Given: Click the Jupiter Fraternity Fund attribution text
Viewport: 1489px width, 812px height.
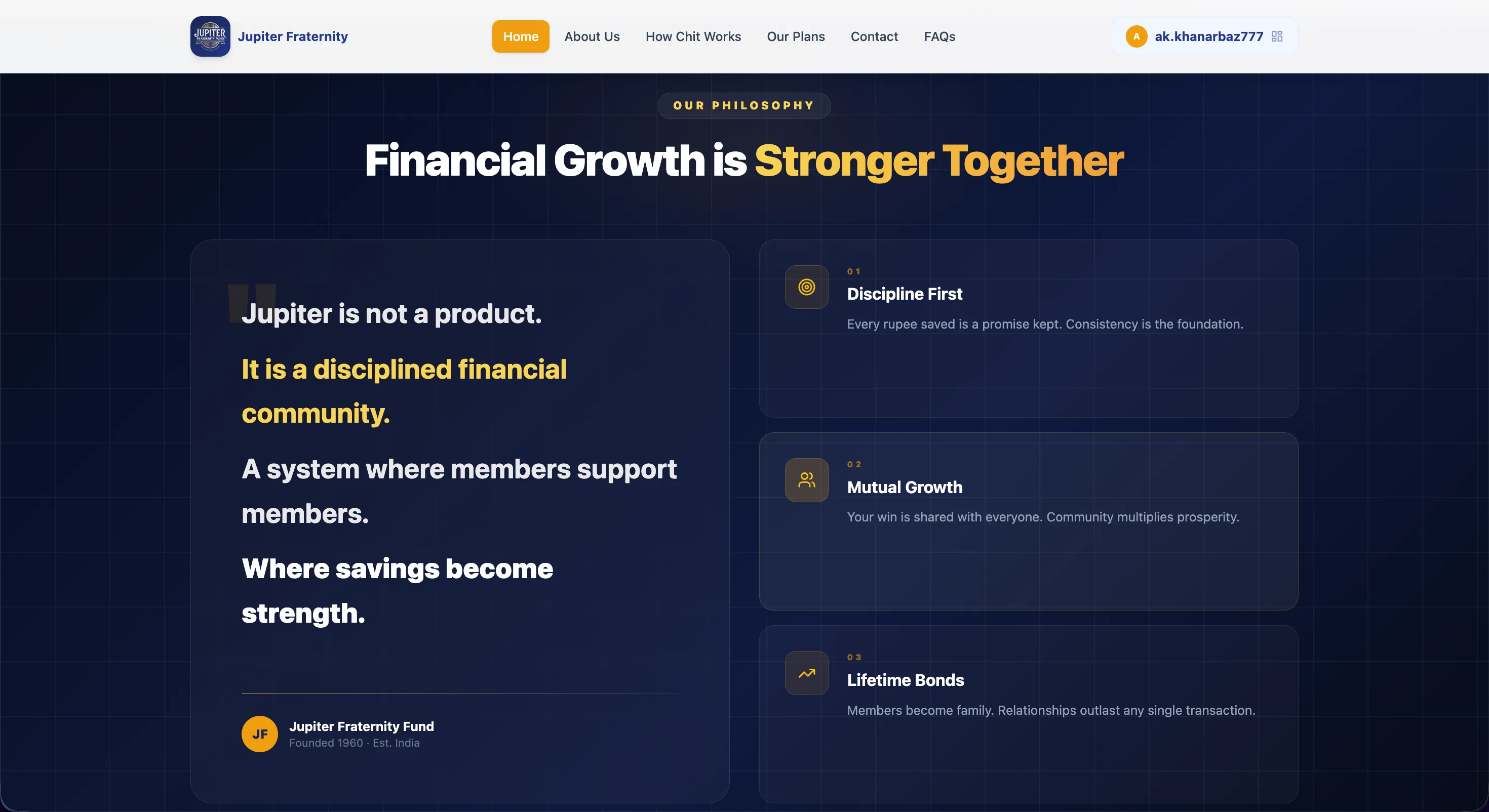Looking at the screenshot, I should [x=362, y=726].
